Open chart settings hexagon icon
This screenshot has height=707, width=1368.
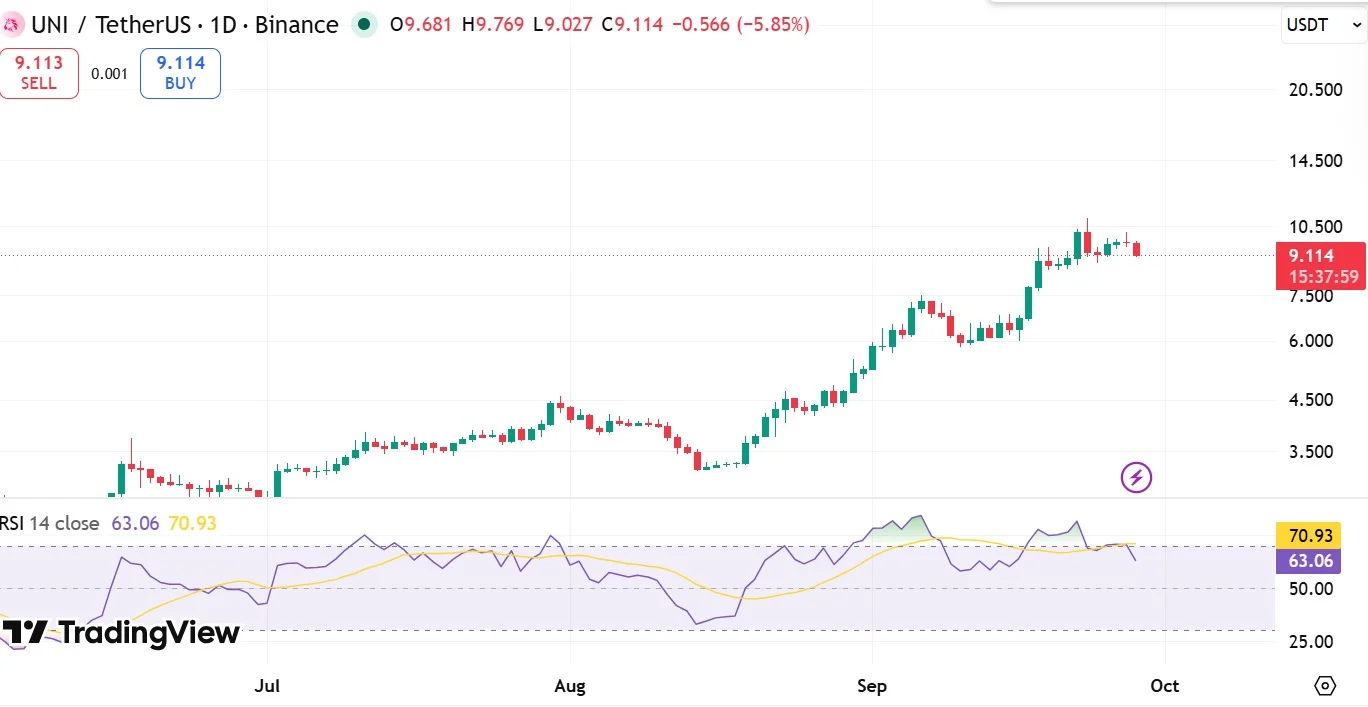[1325, 686]
